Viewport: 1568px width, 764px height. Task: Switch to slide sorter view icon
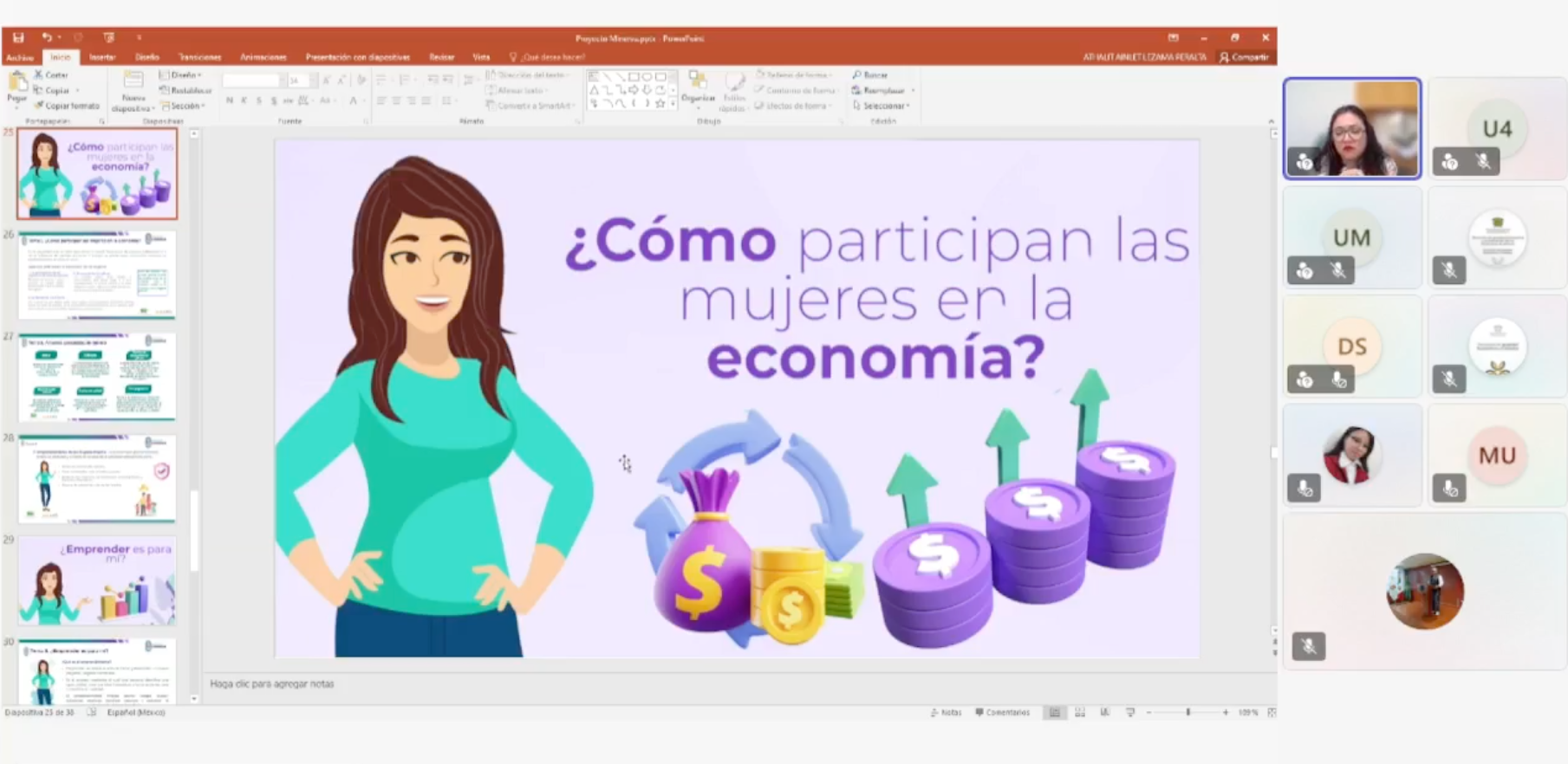click(x=1079, y=712)
